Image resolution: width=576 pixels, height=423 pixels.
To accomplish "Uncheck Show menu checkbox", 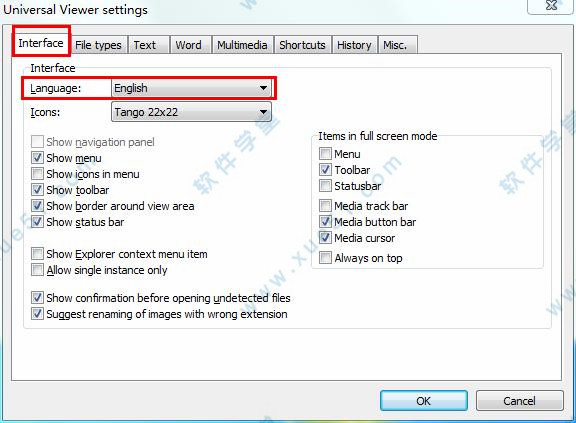I will tap(37, 158).
